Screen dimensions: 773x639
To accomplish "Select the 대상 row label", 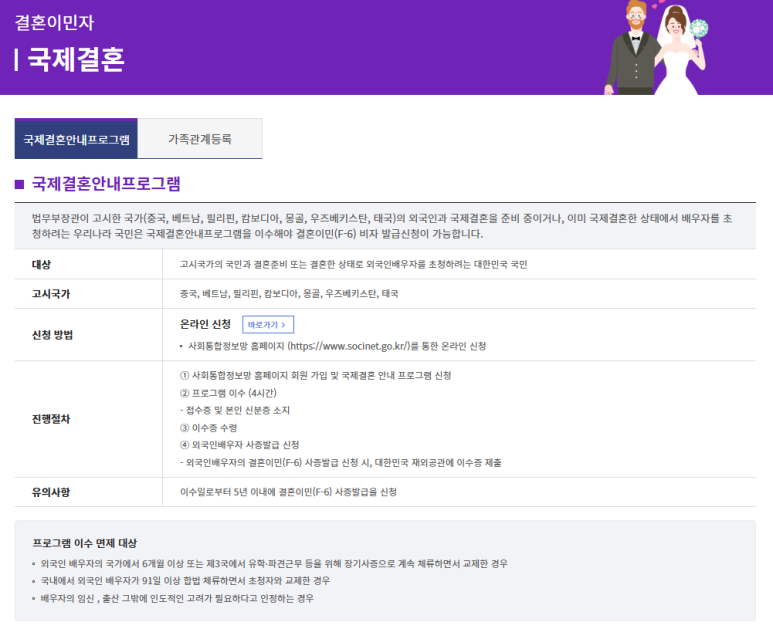I will pyautogui.click(x=41, y=264).
